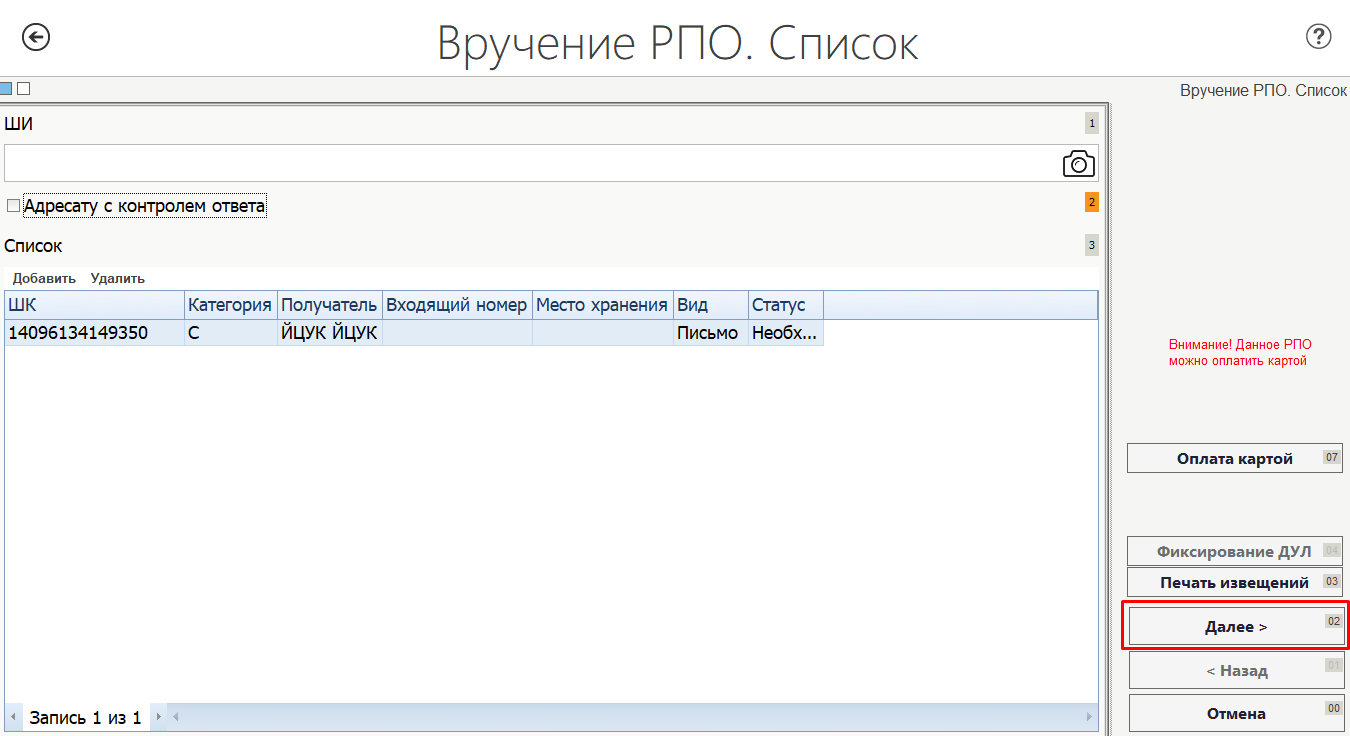Click the horizontal scrollbar right arrow

pos(1090,717)
